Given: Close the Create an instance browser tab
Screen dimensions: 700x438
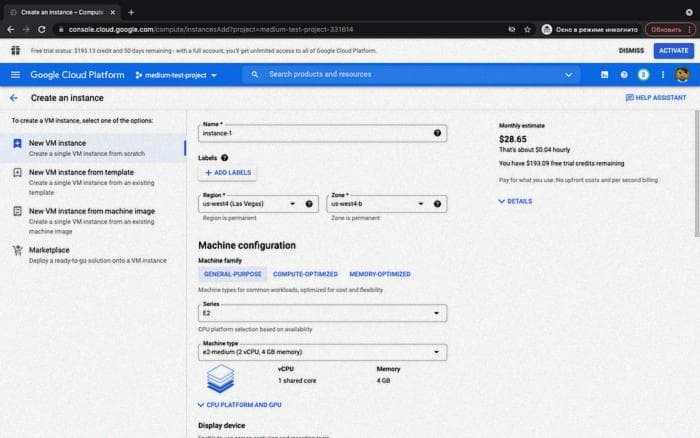Looking at the screenshot, I should (112, 13).
